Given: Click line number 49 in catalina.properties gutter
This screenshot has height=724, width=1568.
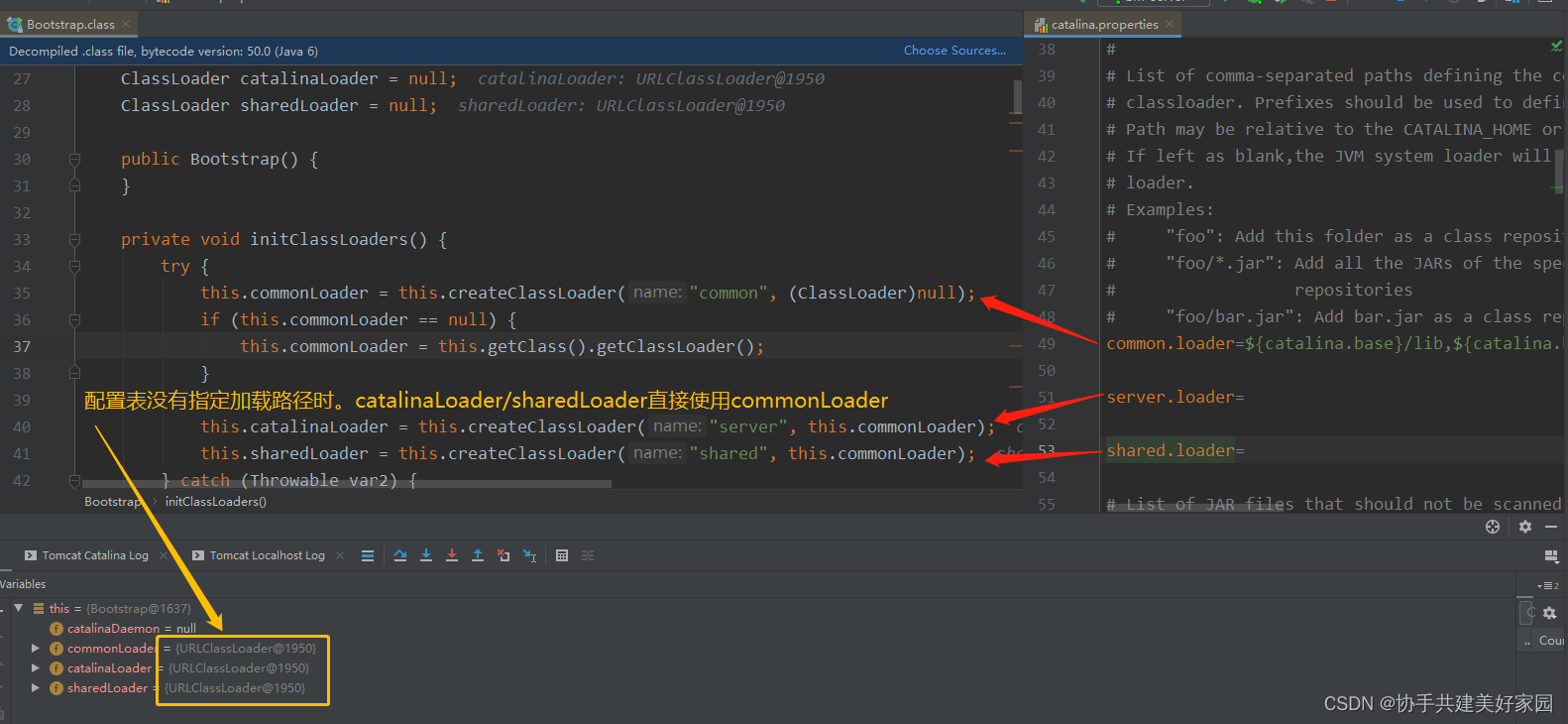Looking at the screenshot, I should click(x=1047, y=343).
